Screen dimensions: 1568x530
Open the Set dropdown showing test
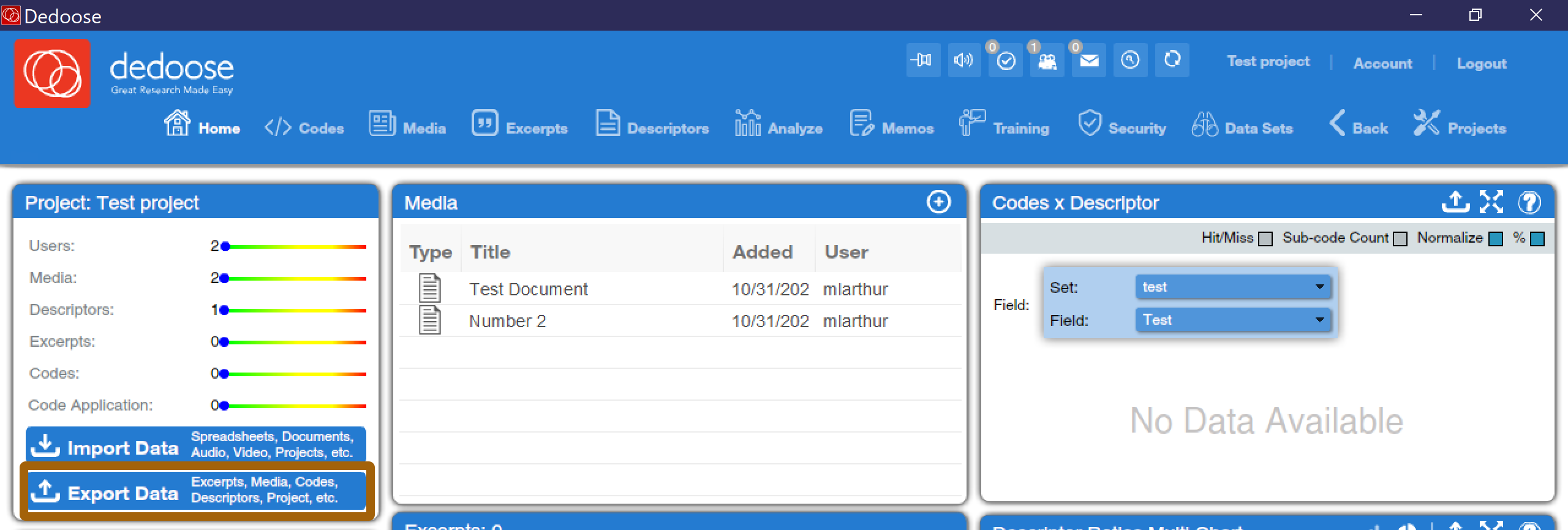[1234, 287]
